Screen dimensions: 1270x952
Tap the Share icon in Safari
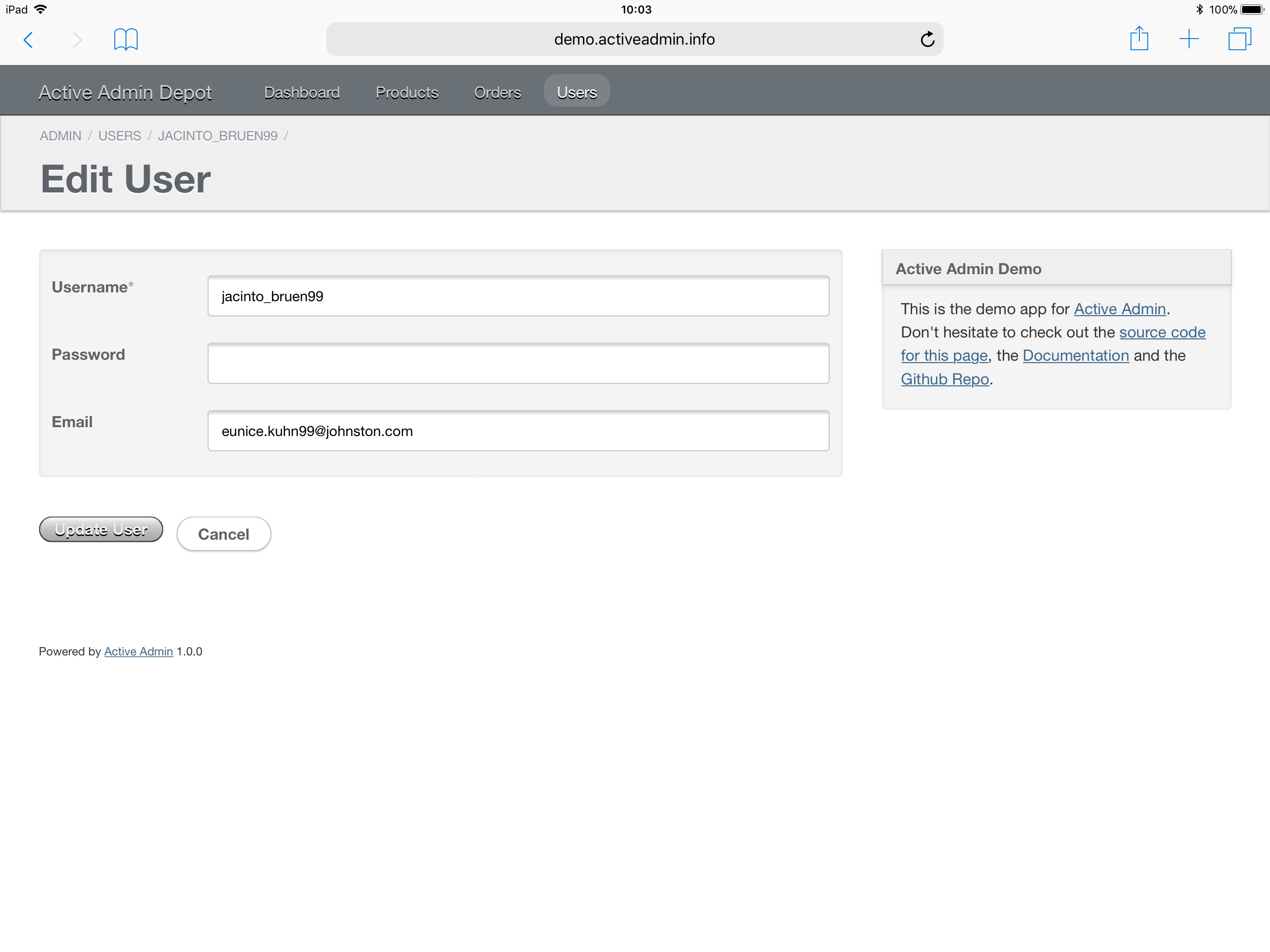click(x=1138, y=39)
